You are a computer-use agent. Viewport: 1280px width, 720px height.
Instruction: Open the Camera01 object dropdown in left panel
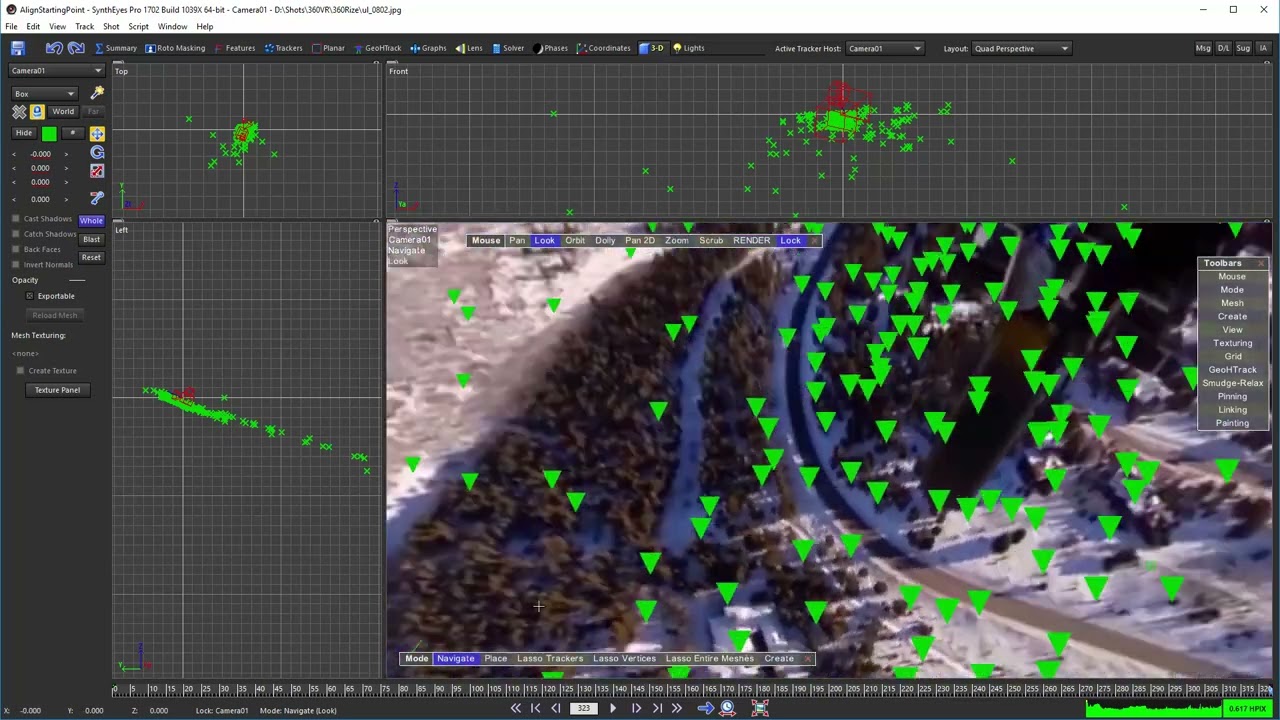56,71
